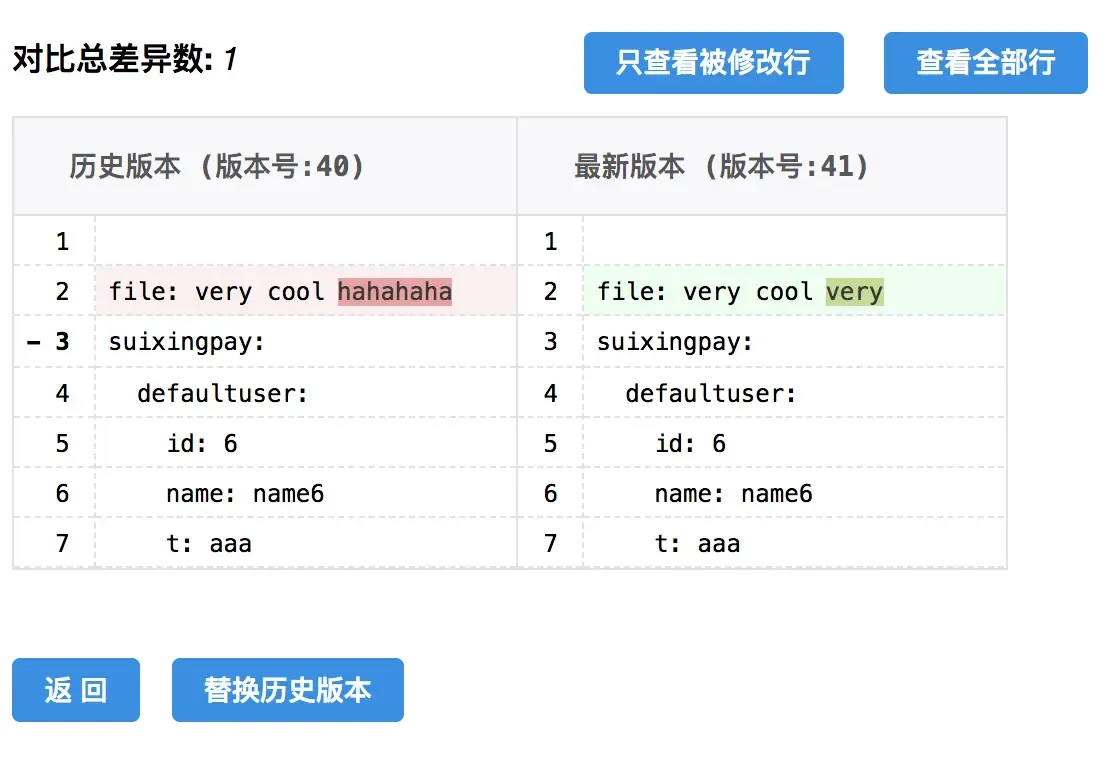The image size is (1106, 764).
Task: Click the 历史版本 (版本号:40) column header
Action: click(217, 166)
